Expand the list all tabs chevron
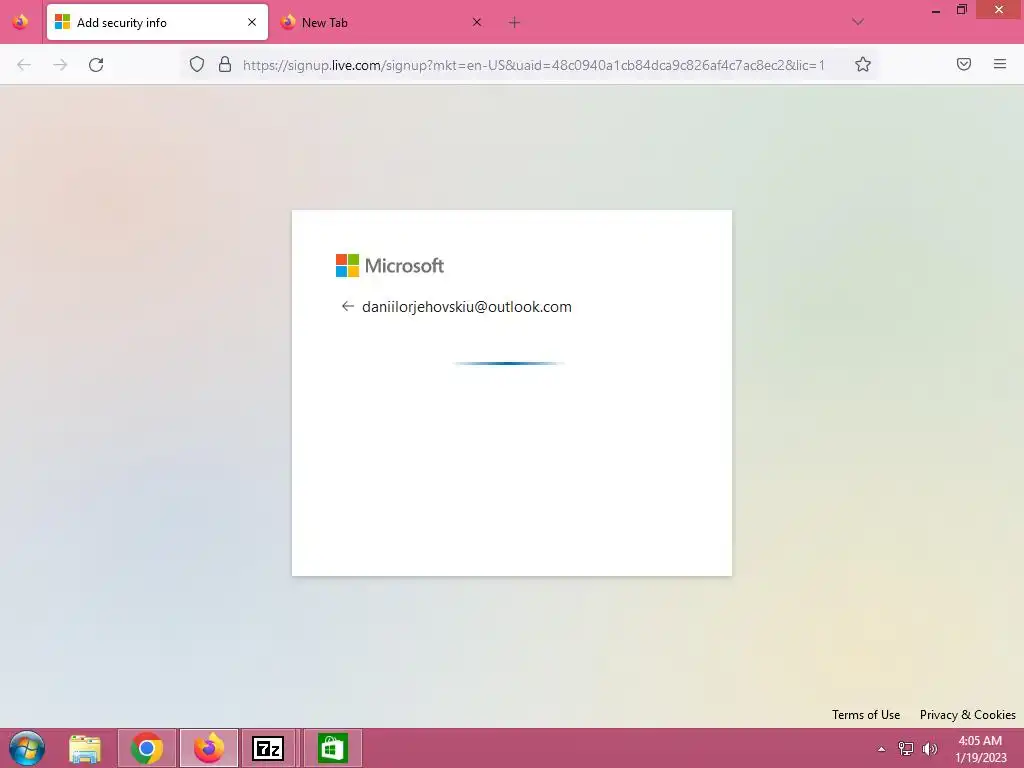Viewport: 1024px width, 768px height. [858, 22]
